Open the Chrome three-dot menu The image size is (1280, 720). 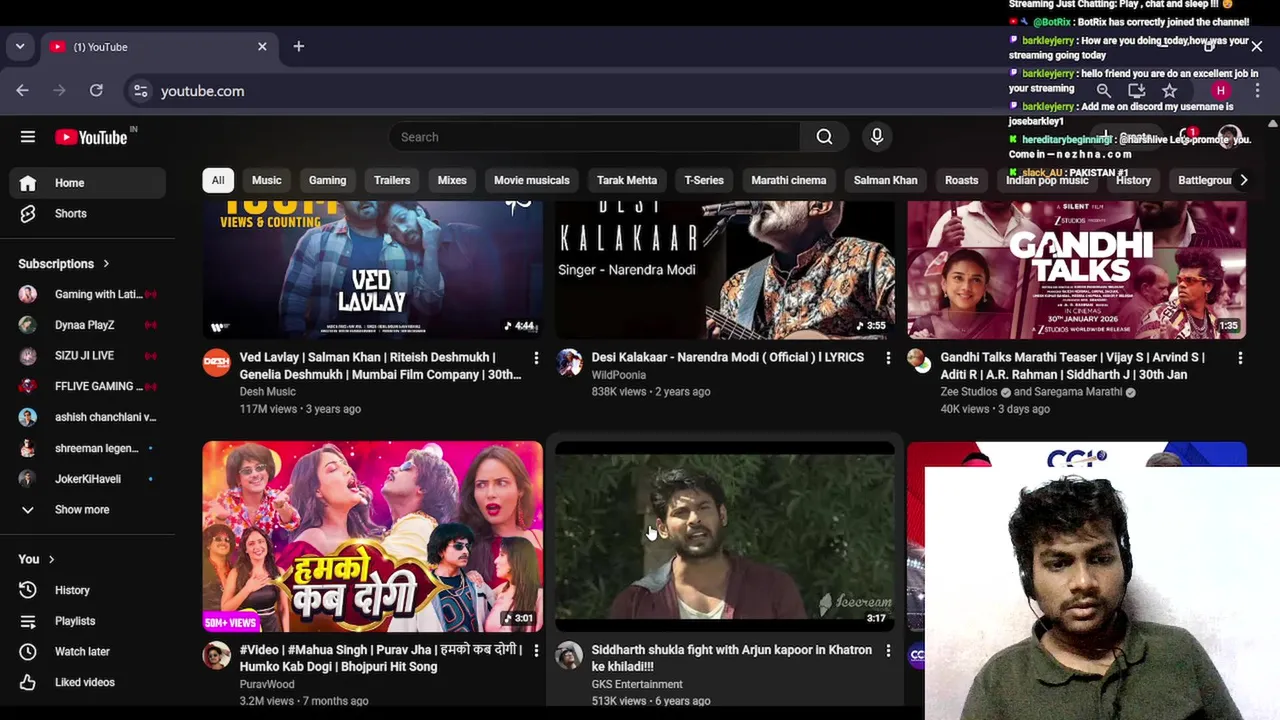1257,91
